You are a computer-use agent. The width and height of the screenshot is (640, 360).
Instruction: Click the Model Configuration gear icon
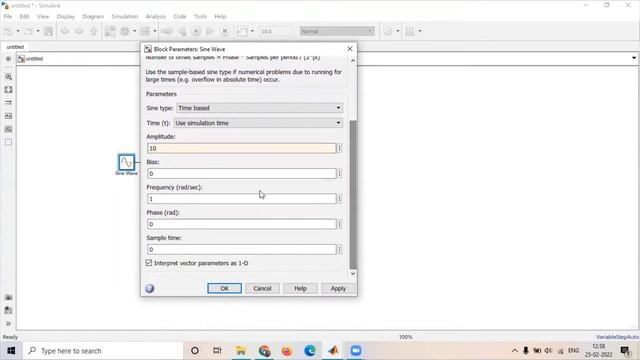click(125, 31)
